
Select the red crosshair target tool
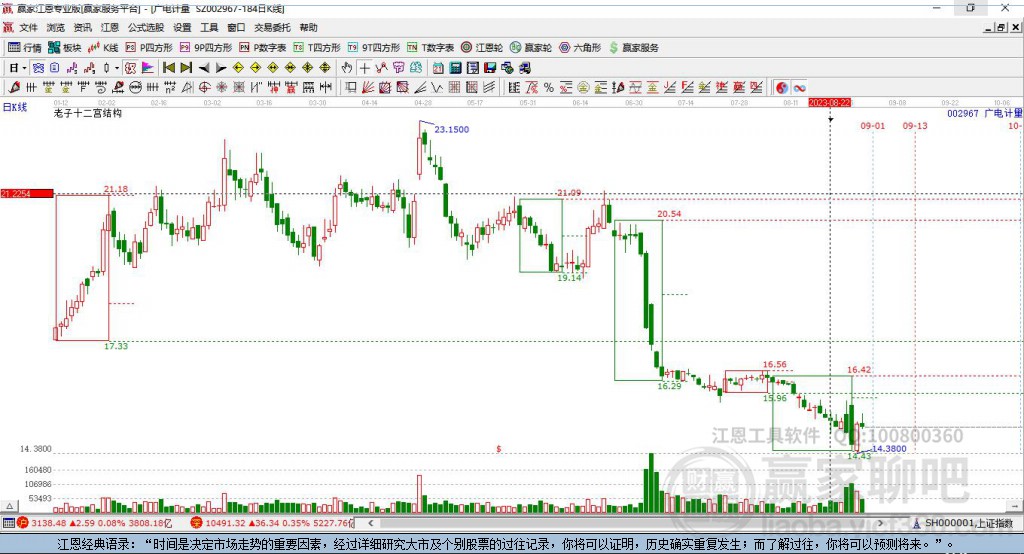click(204, 88)
